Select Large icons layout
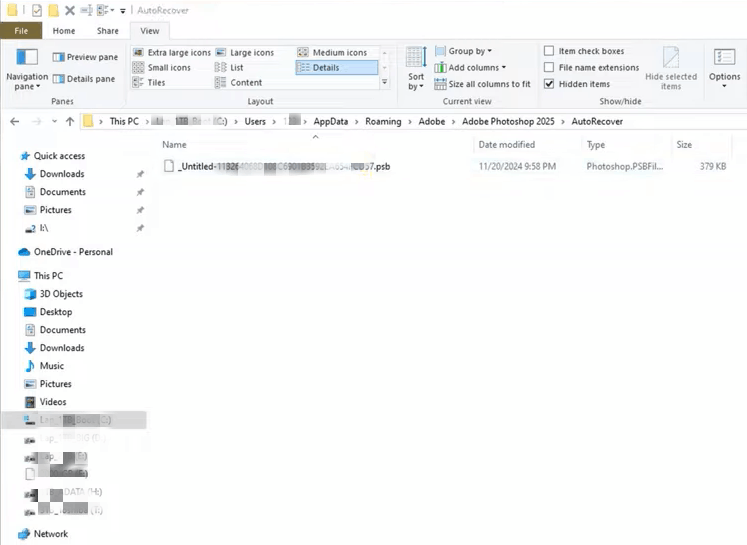This screenshot has height=545, width=747. (x=245, y=52)
